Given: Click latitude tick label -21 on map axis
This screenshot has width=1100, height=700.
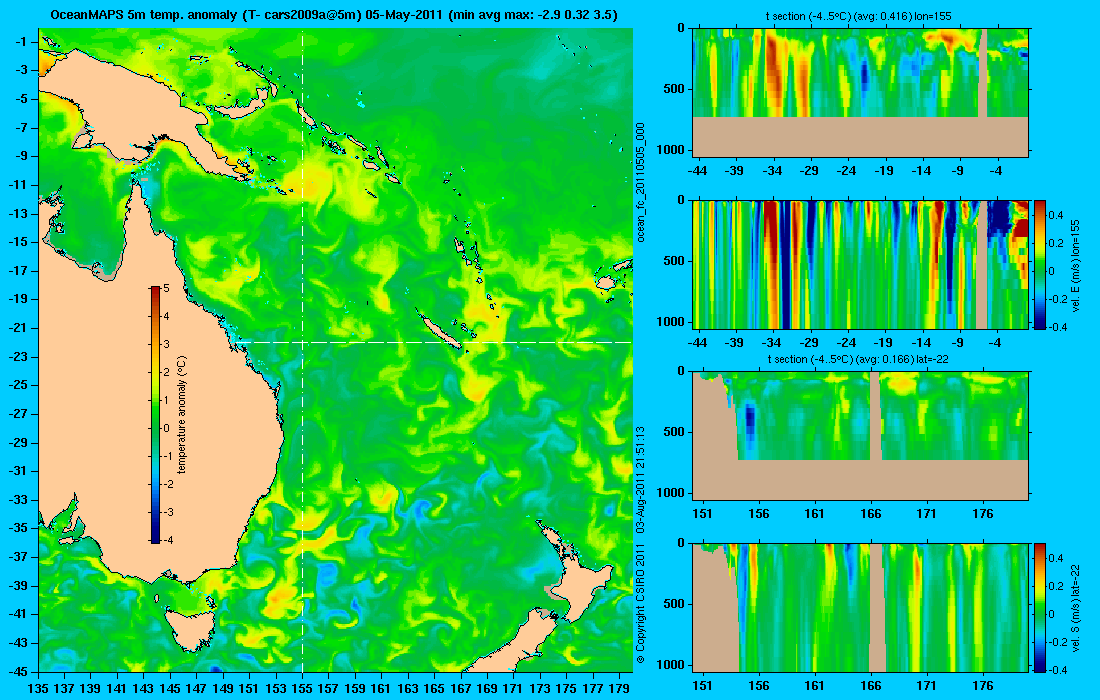Looking at the screenshot, I should (19, 328).
